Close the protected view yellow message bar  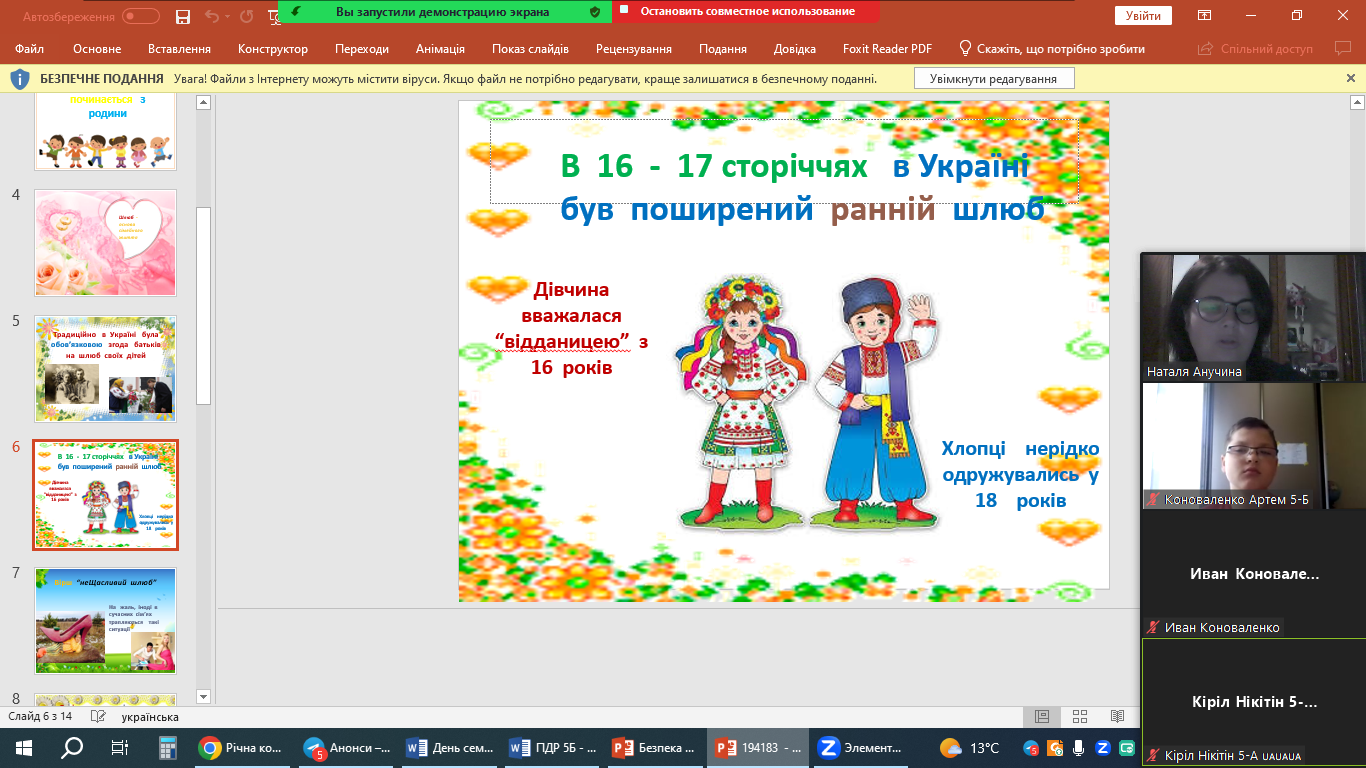(x=1351, y=78)
